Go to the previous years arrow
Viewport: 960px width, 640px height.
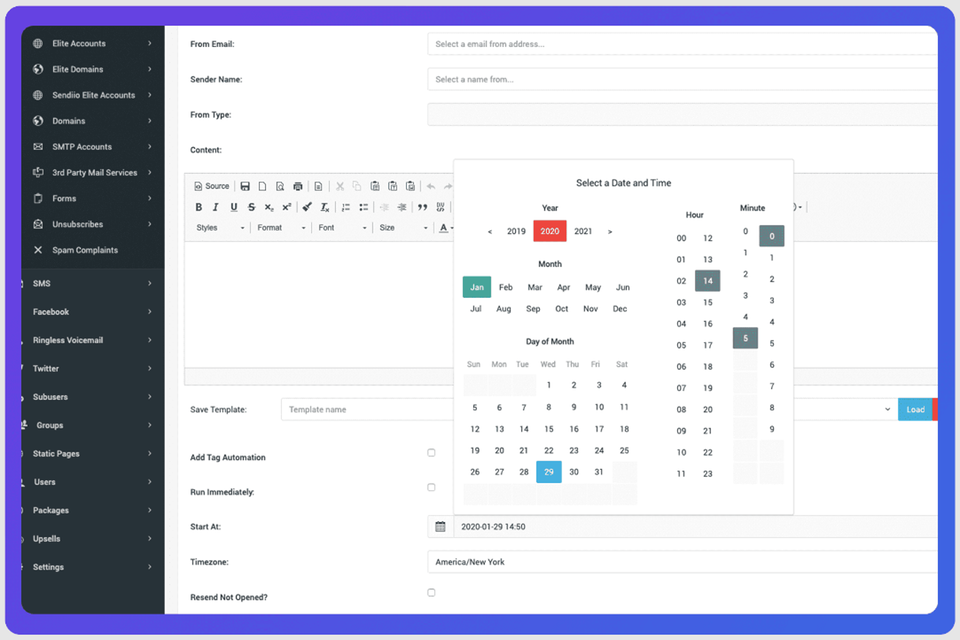tap(490, 232)
